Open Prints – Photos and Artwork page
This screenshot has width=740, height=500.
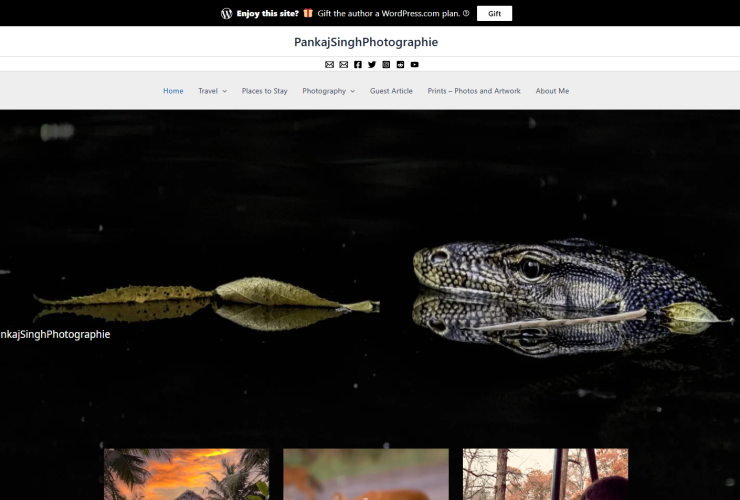[x=474, y=91]
